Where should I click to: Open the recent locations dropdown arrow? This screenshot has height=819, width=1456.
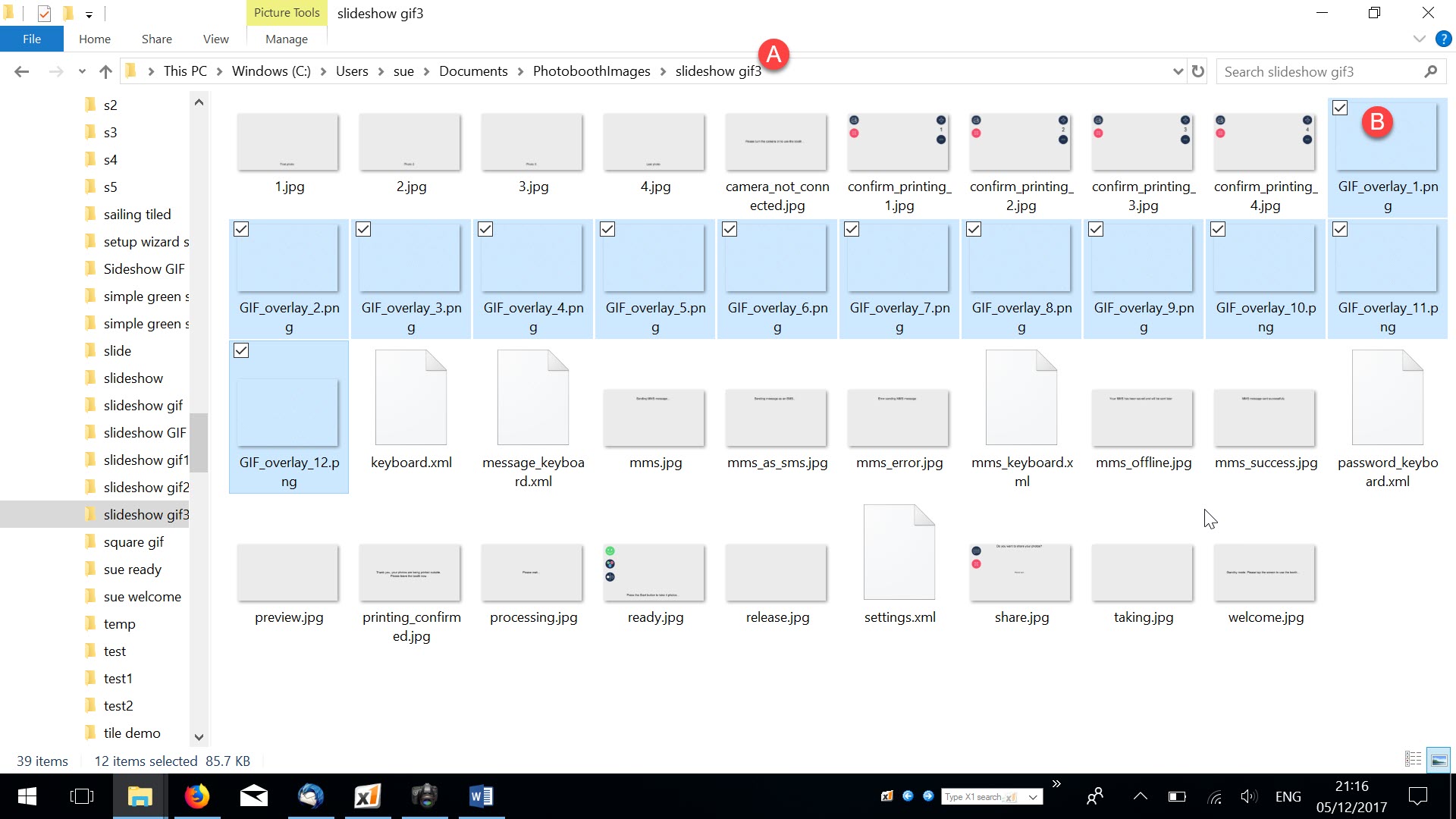pos(82,72)
